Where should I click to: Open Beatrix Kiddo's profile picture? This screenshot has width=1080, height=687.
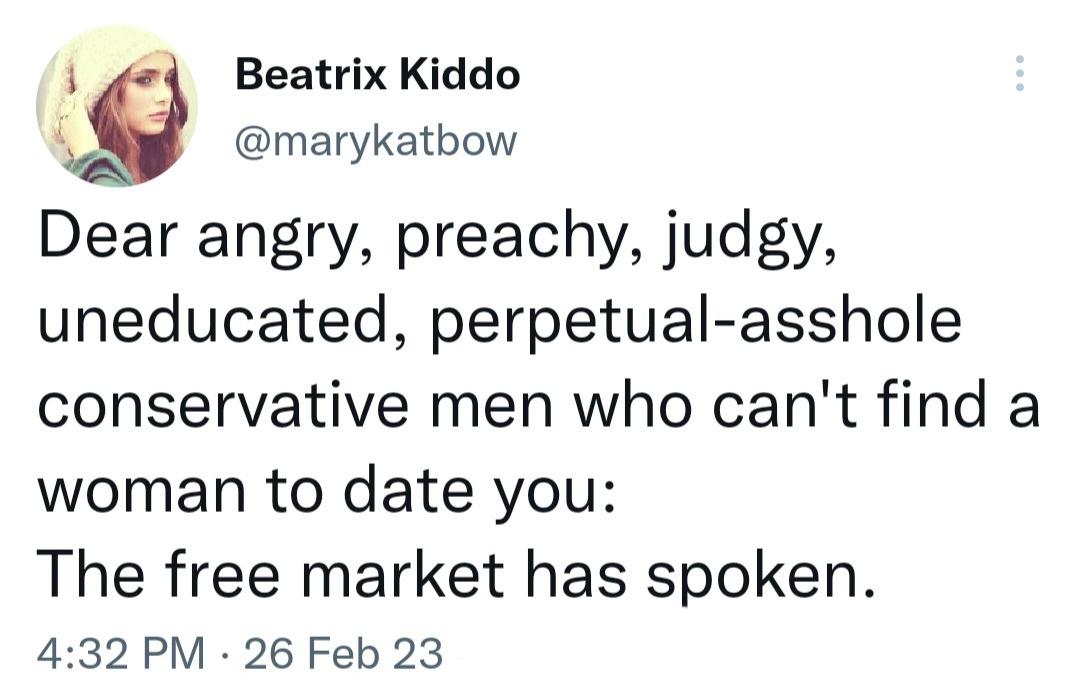(x=117, y=106)
